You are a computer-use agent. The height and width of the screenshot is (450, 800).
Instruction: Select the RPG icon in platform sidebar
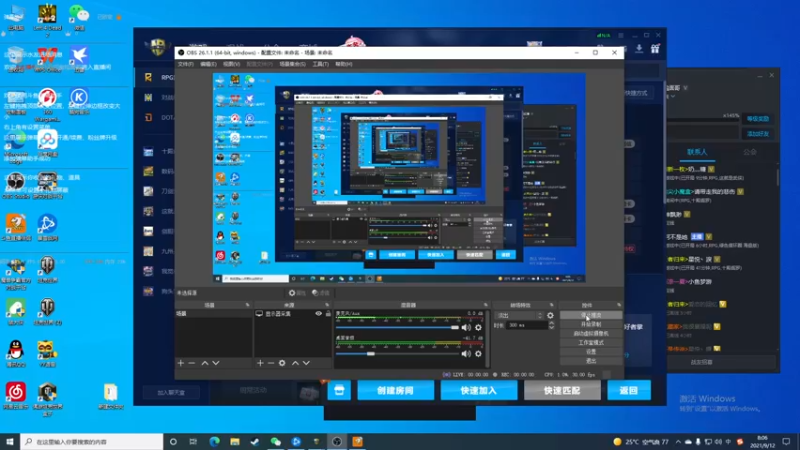tap(148, 77)
